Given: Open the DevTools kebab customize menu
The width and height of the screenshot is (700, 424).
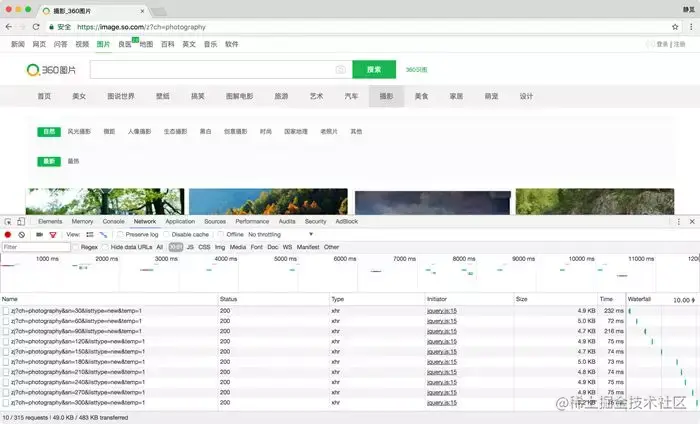Looking at the screenshot, I should tap(679, 221).
